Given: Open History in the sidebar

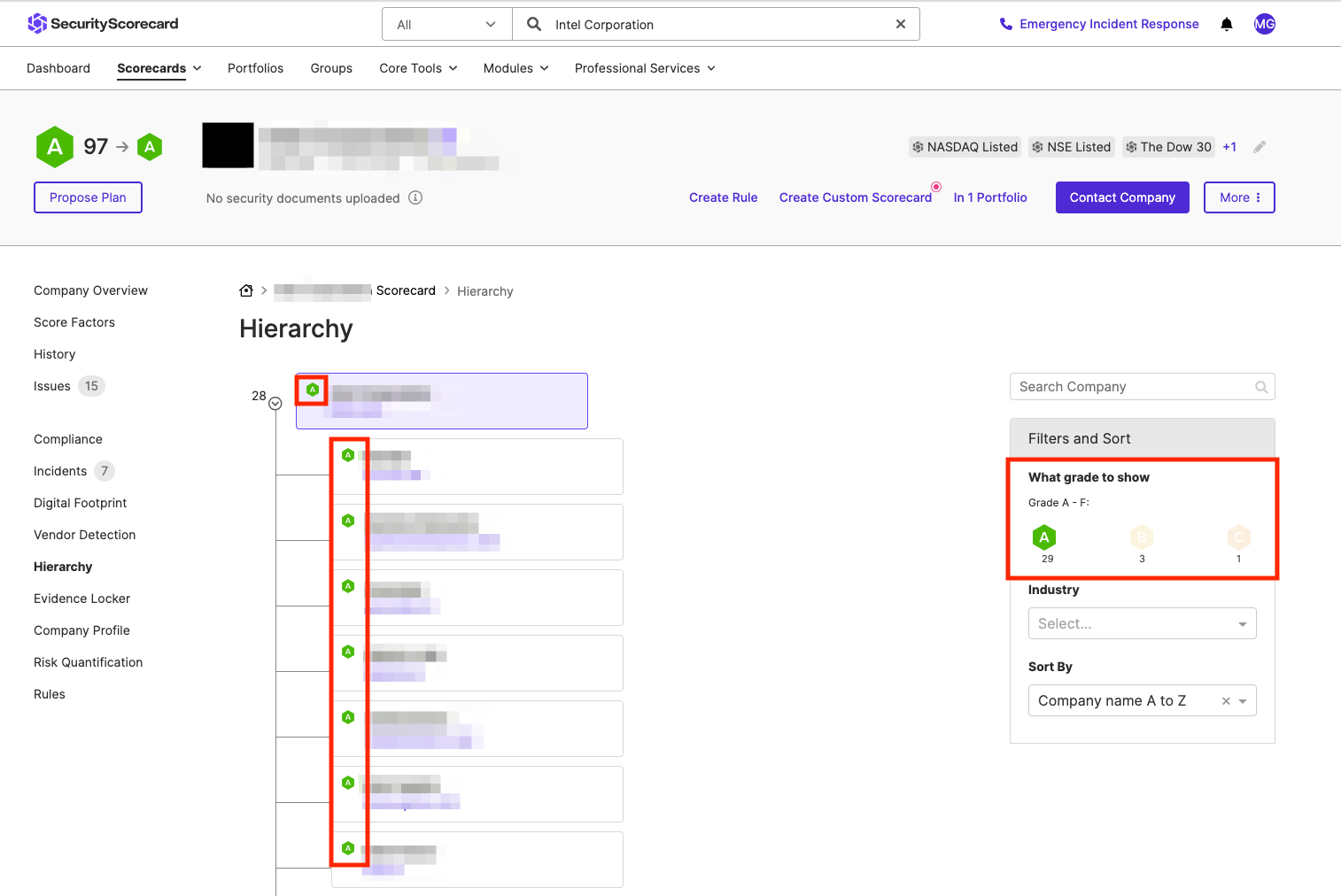Looking at the screenshot, I should (54, 354).
